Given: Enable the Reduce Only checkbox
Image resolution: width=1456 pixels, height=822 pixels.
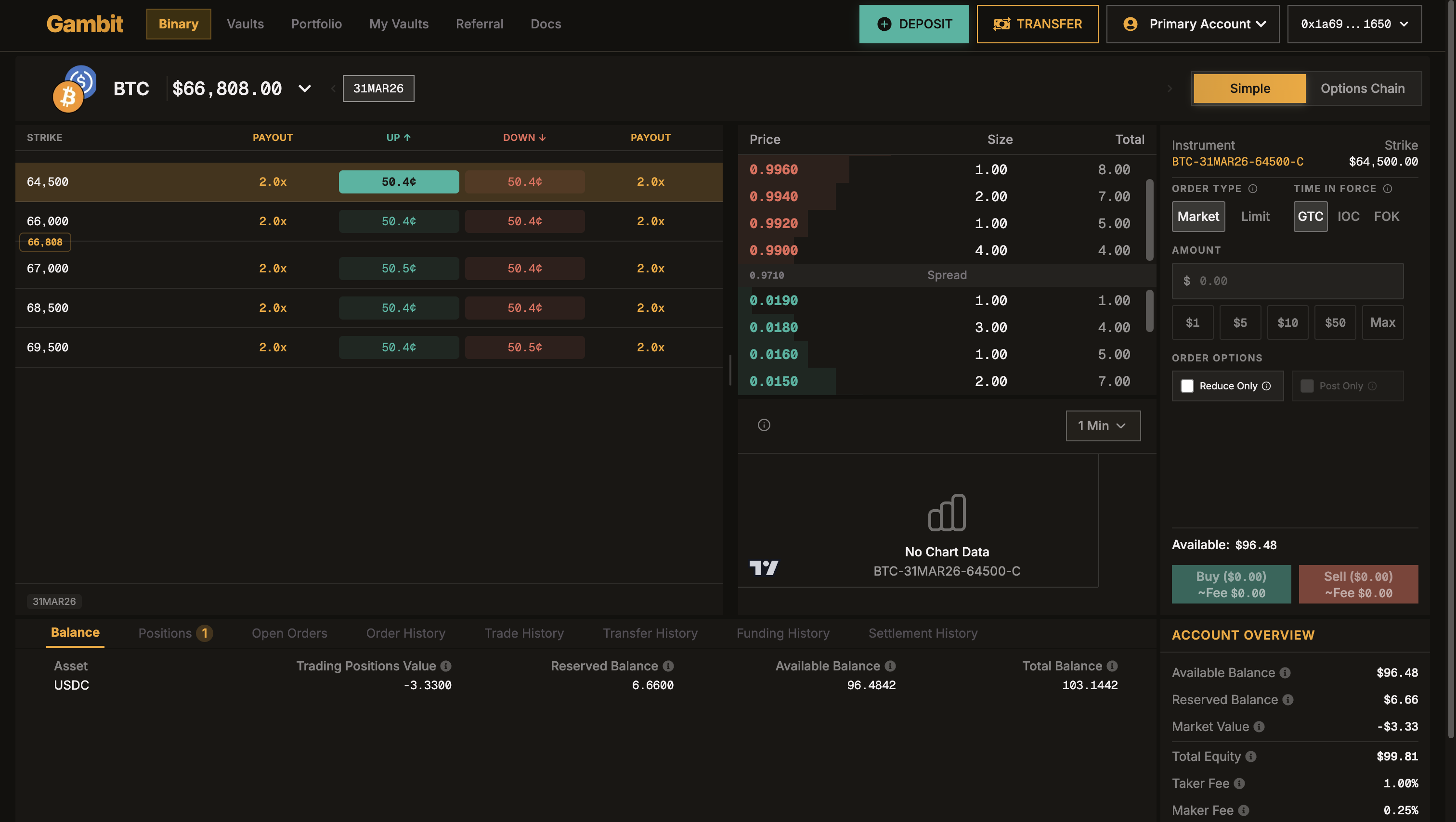Looking at the screenshot, I should click(1187, 386).
